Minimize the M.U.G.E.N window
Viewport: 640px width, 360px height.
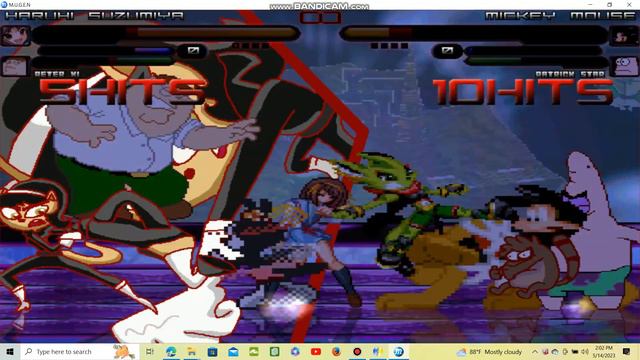[590, 4]
